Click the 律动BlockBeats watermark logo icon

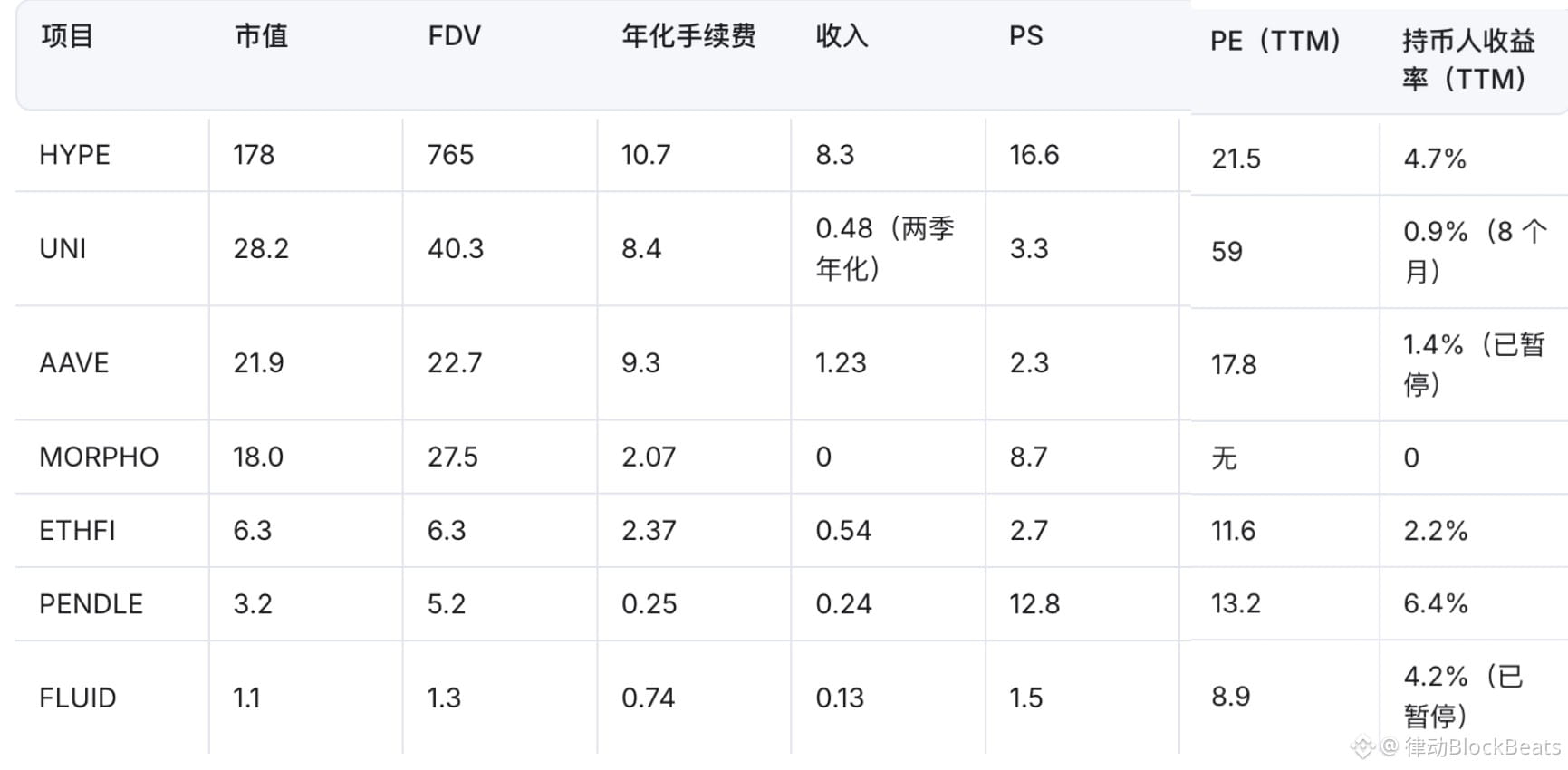[1363, 747]
